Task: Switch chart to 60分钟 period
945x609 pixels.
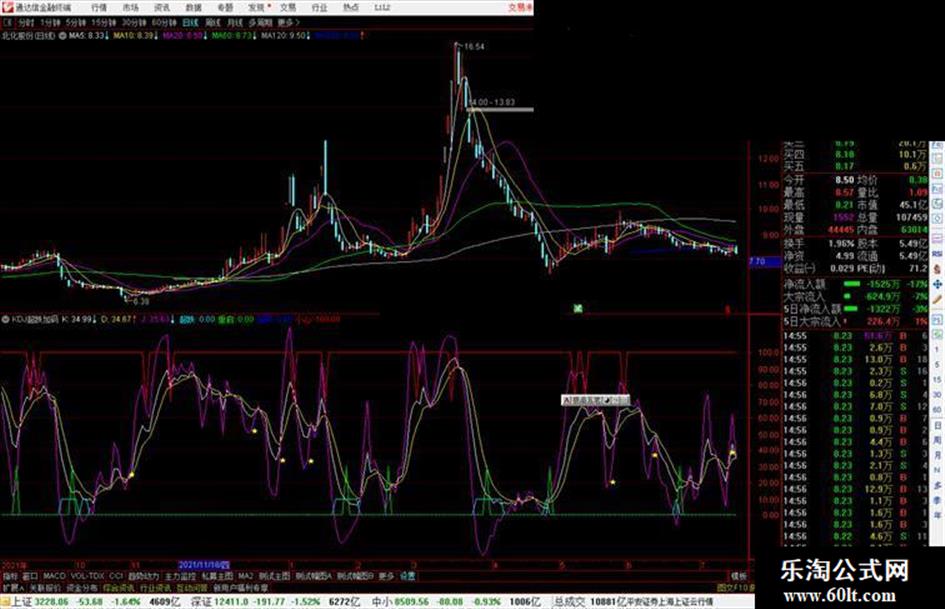Action: [164, 22]
